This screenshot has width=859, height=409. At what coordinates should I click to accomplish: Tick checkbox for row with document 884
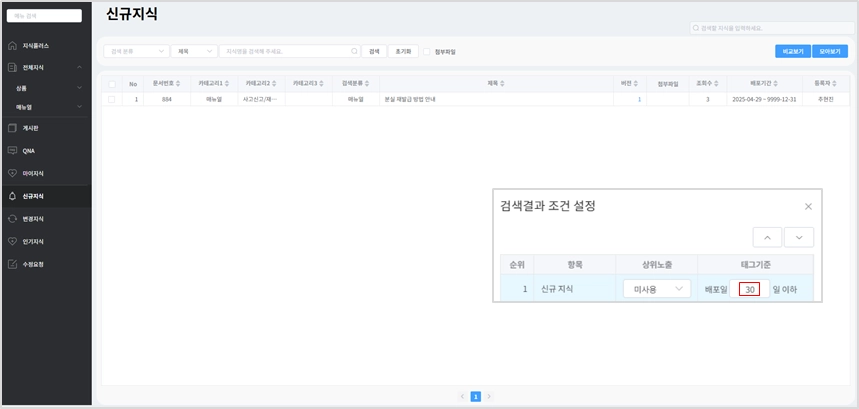(x=112, y=100)
